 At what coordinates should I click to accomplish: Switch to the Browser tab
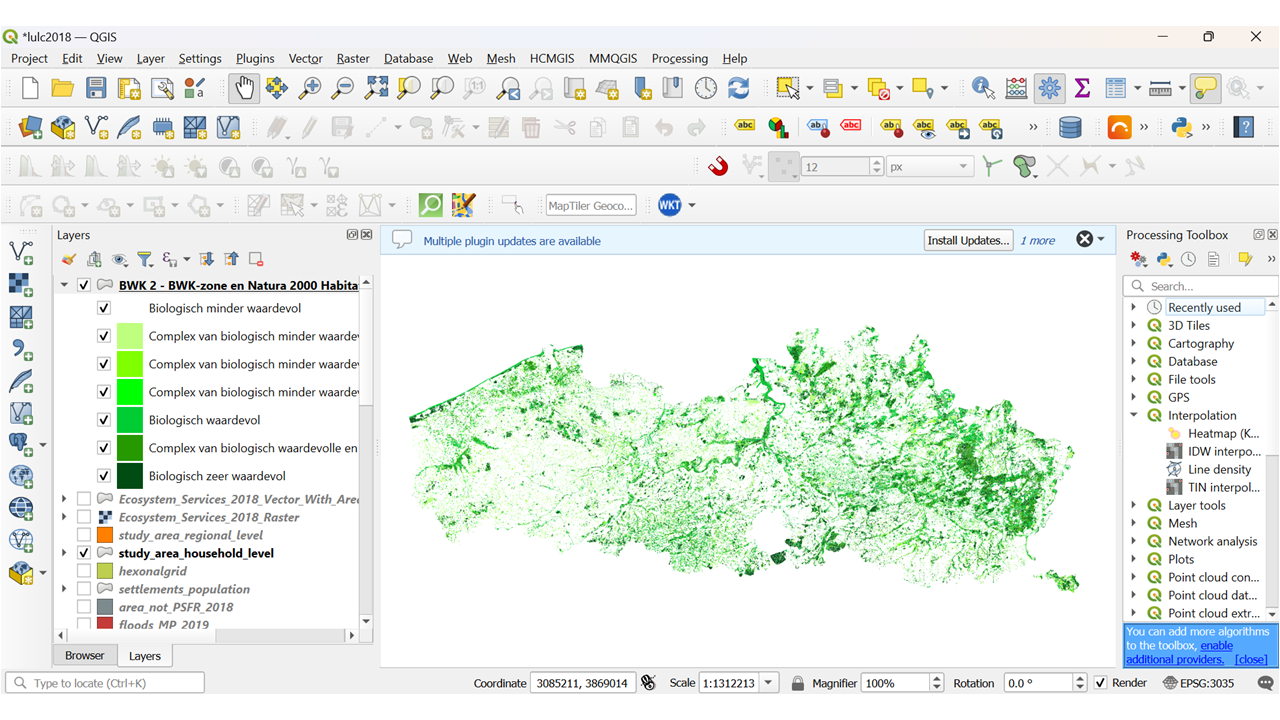point(84,656)
